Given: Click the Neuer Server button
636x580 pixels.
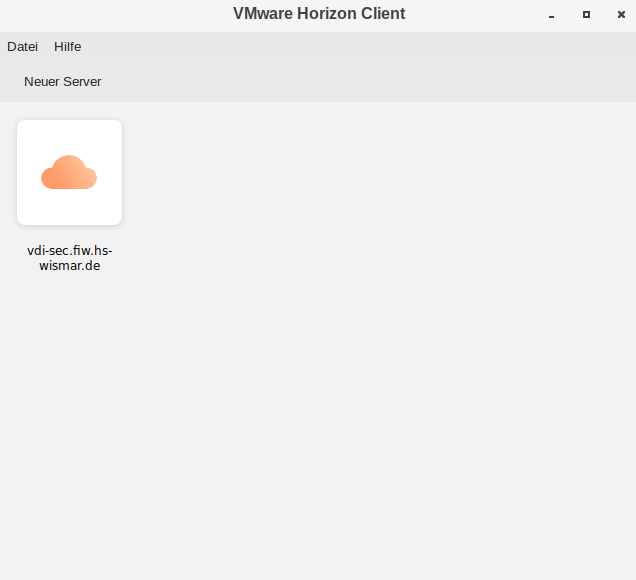Looking at the screenshot, I should pyautogui.click(x=62, y=82).
